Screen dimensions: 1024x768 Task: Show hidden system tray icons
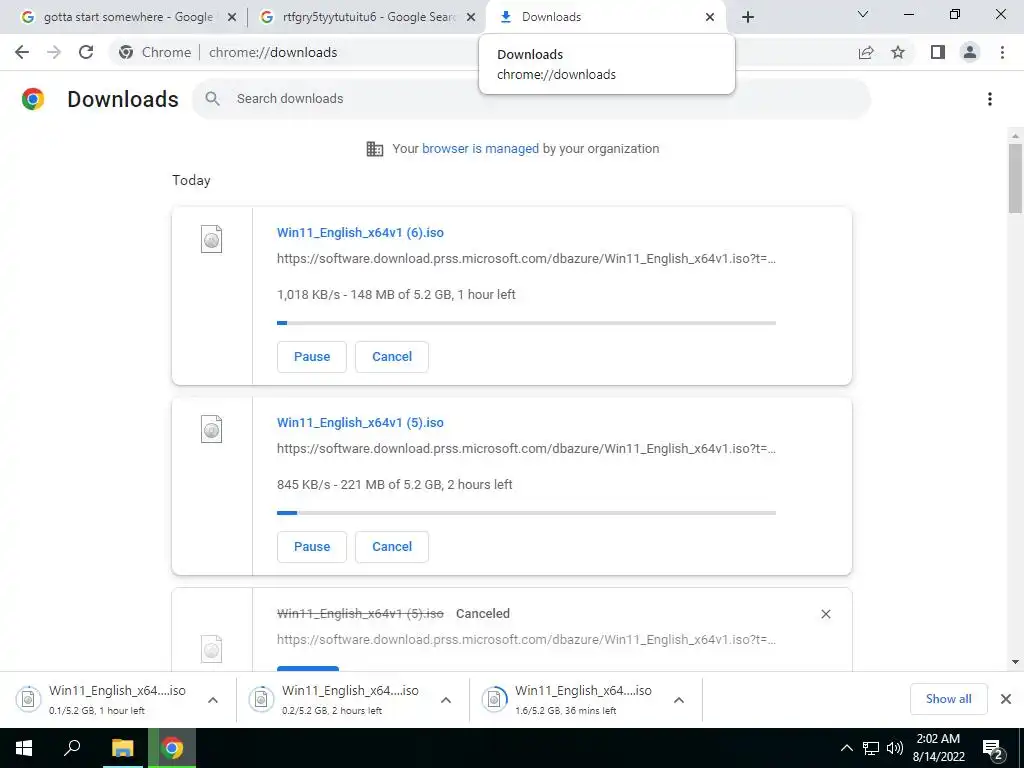point(846,748)
